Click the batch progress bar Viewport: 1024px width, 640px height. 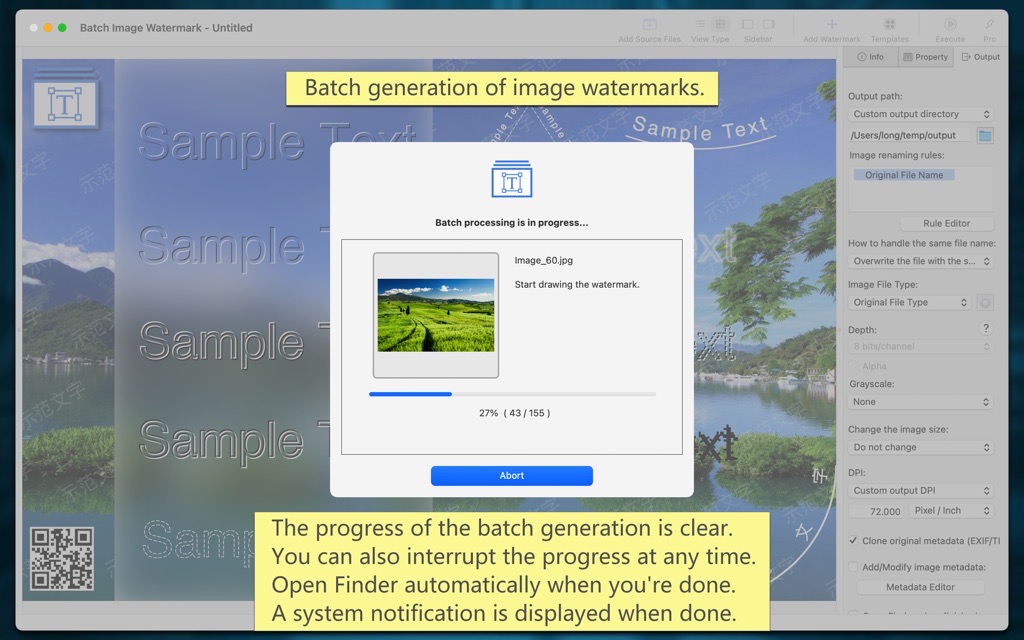pyautogui.click(x=512, y=394)
